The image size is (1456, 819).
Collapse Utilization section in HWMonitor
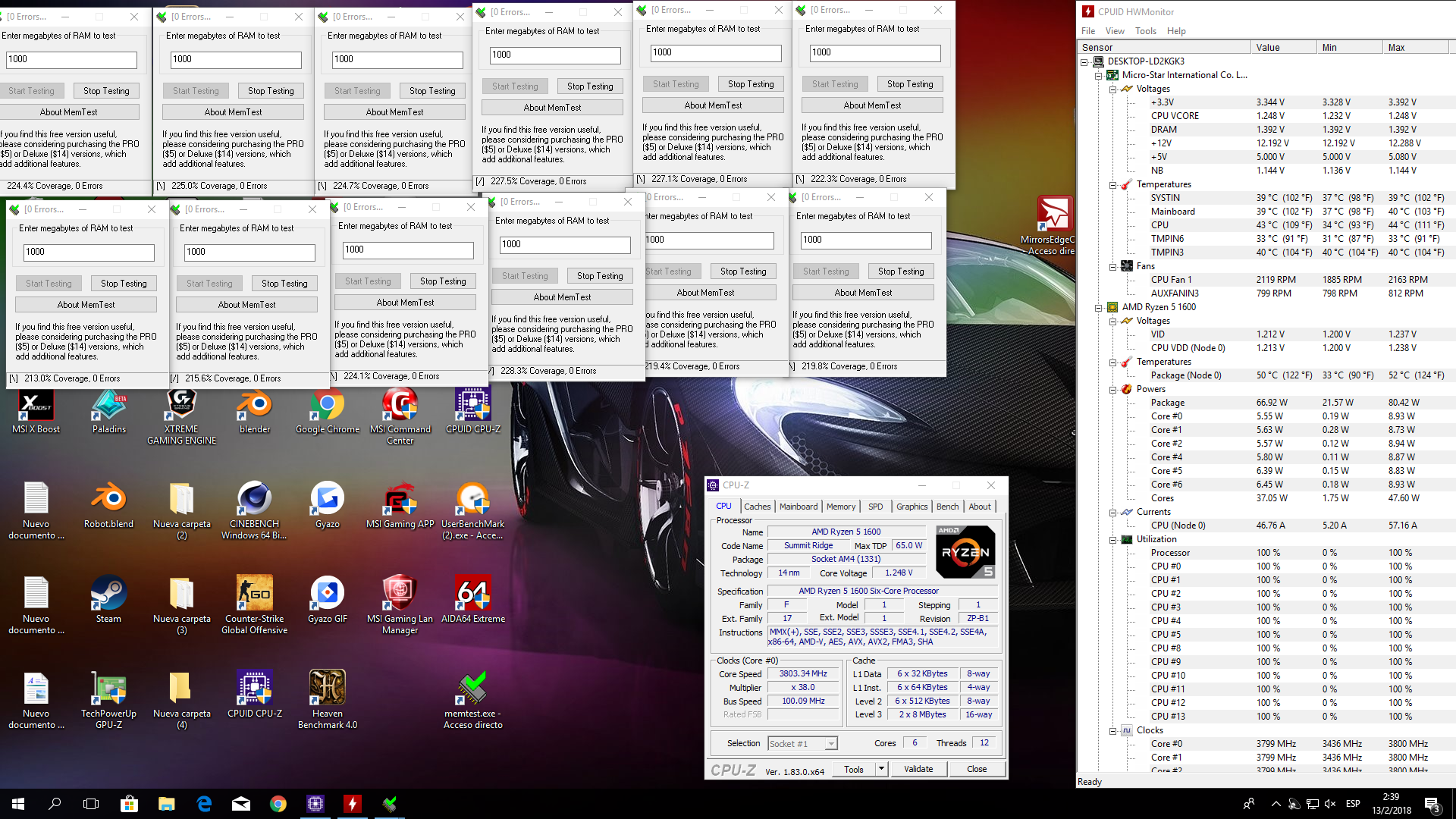[1112, 540]
